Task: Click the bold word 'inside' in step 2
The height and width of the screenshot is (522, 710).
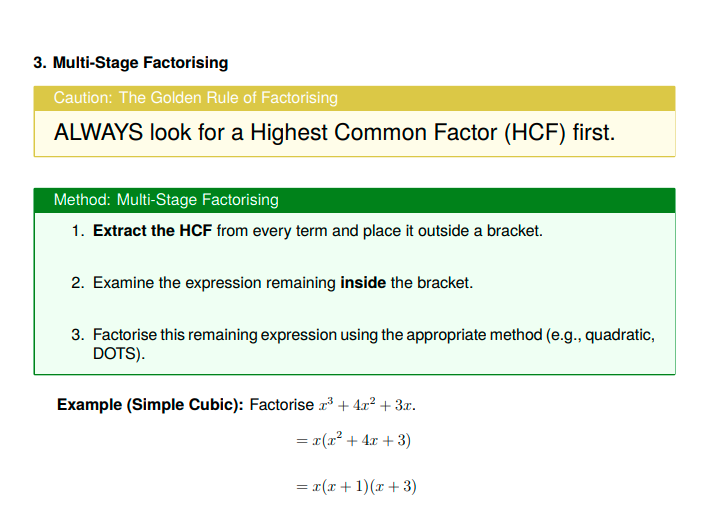Action: [x=363, y=283]
